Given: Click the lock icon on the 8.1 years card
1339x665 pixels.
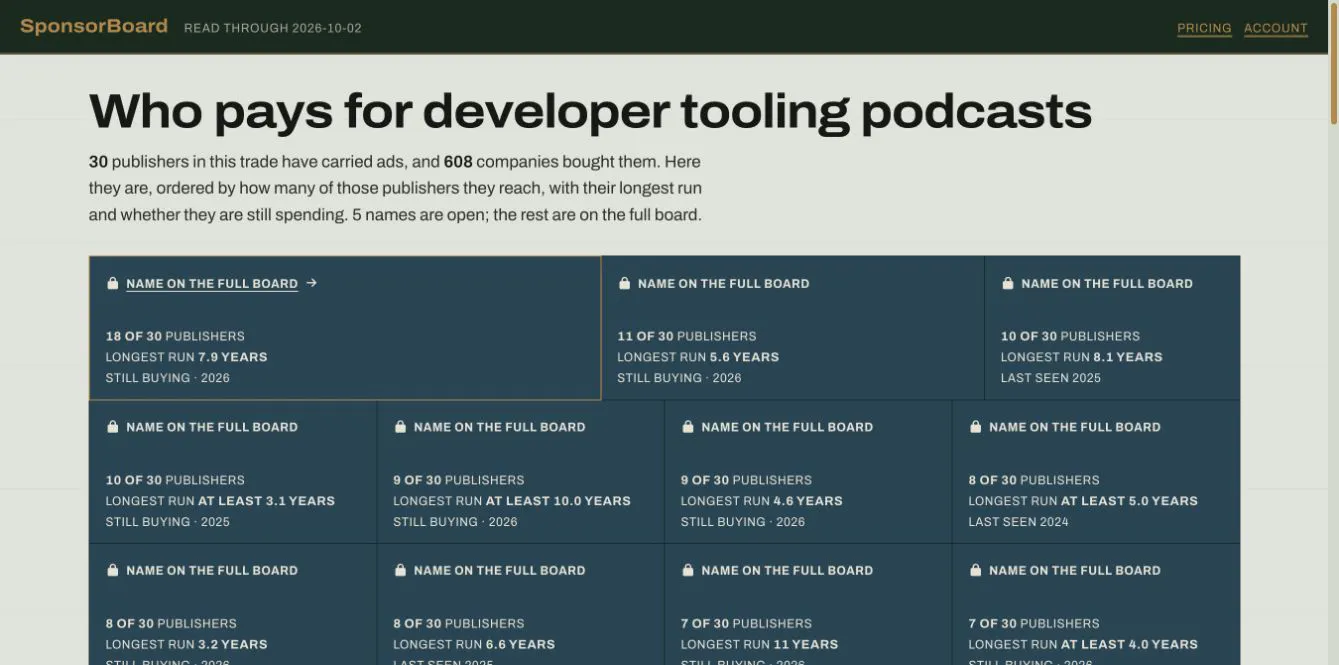Looking at the screenshot, I should [1008, 283].
